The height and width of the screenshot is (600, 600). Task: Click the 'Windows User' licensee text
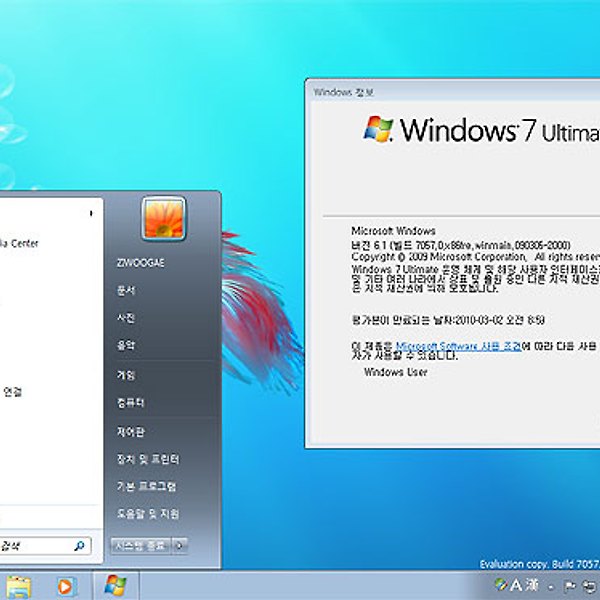point(396,372)
